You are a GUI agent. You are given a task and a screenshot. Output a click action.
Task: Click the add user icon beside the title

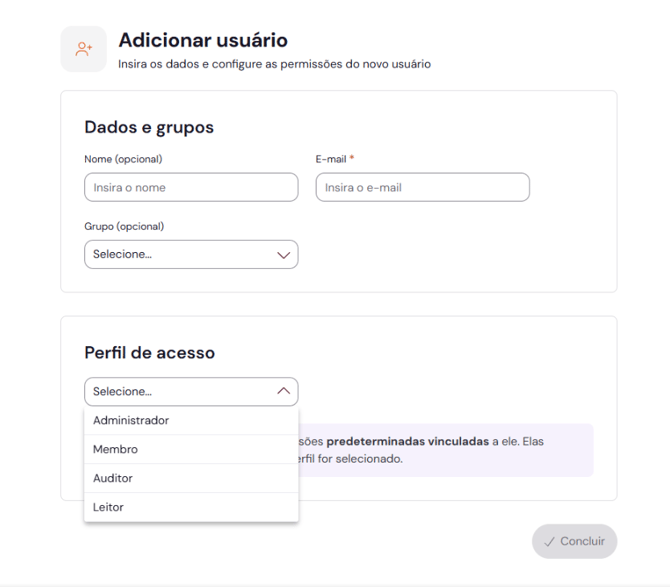click(x=84, y=49)
